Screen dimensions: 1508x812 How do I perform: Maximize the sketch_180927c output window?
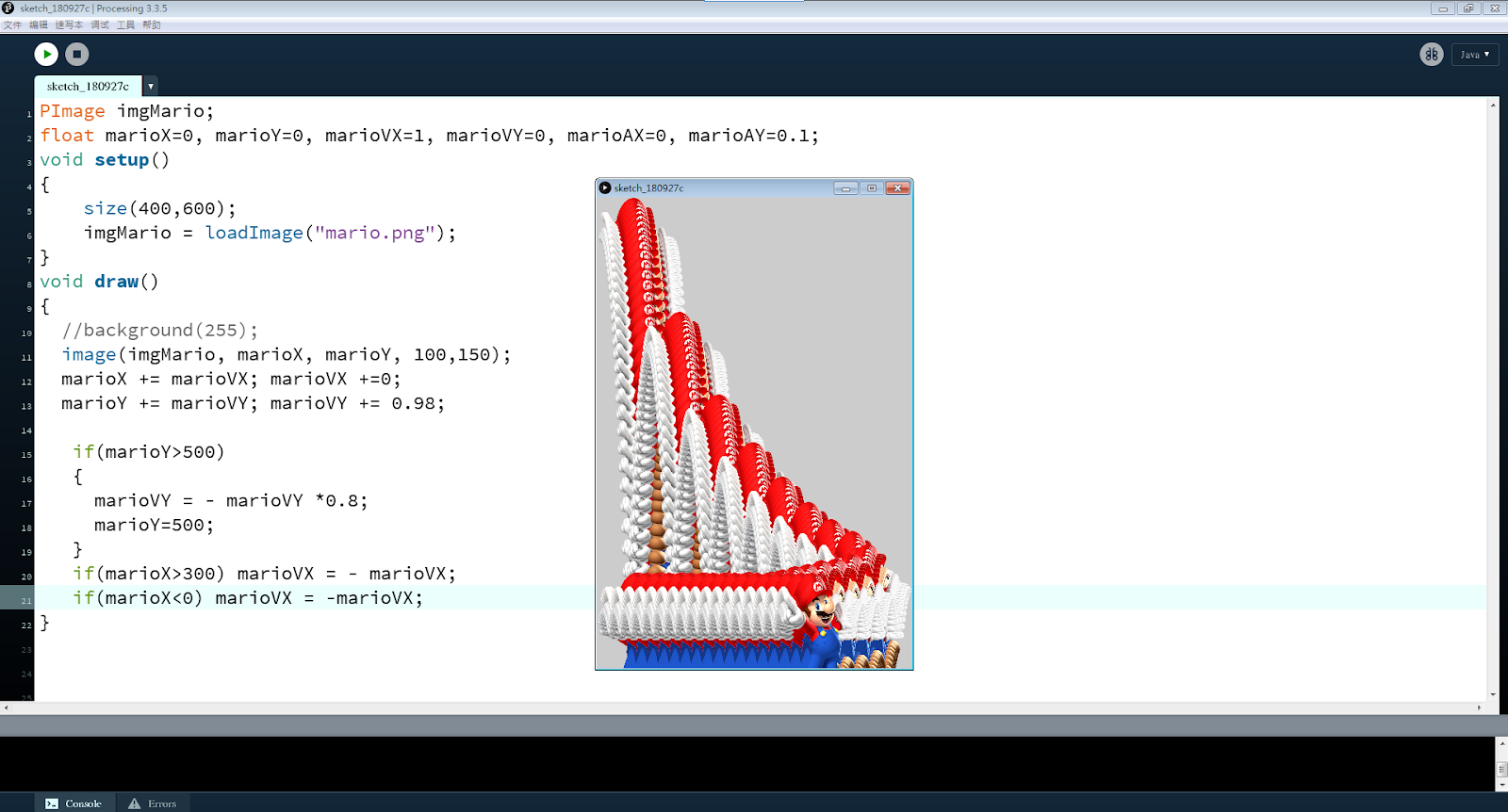click(872, 188)
